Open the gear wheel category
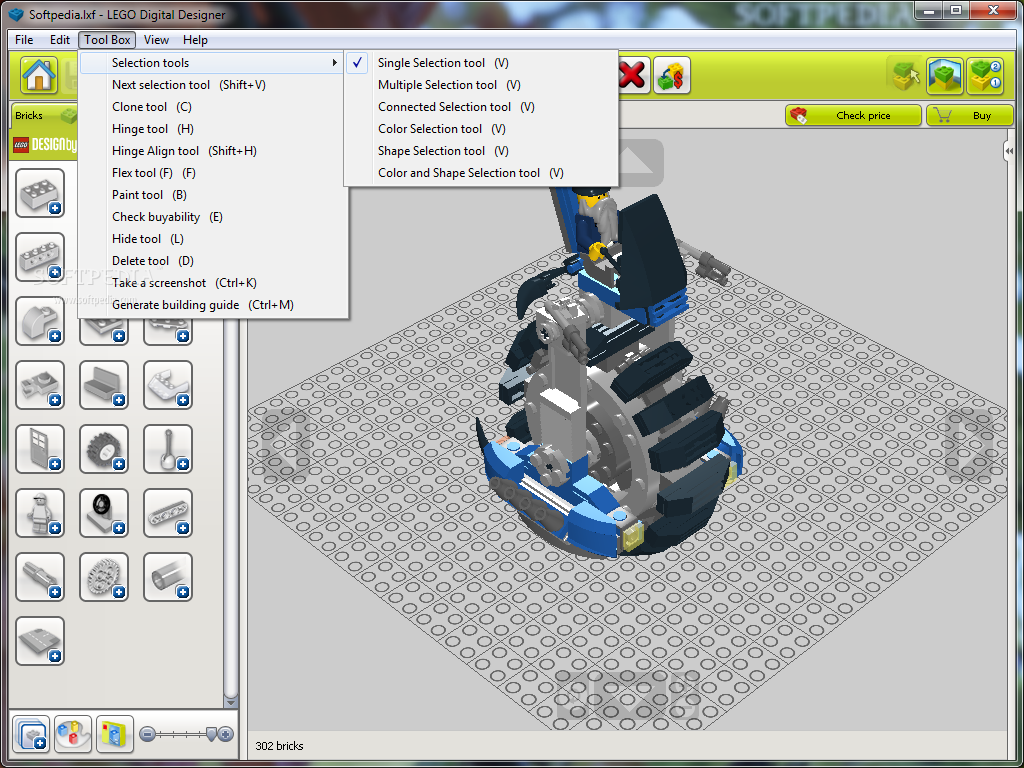1024x768 pixels. click(104, 577)
